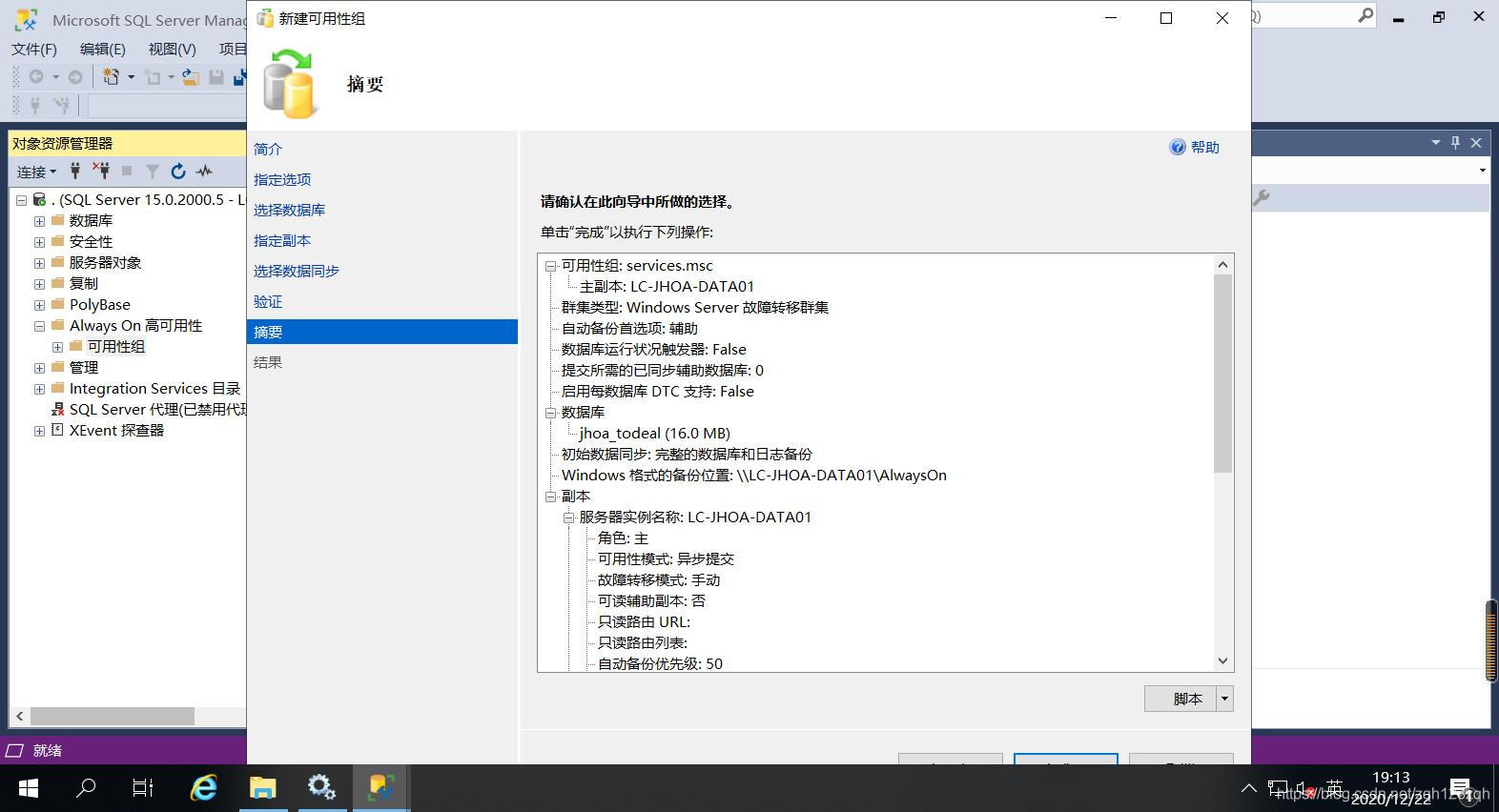Click the Navigate Forward arrow in SSMS toolbar
The width and height of the screenshot is (1499, 812).
pyautogui.click(x=74, y=76)
